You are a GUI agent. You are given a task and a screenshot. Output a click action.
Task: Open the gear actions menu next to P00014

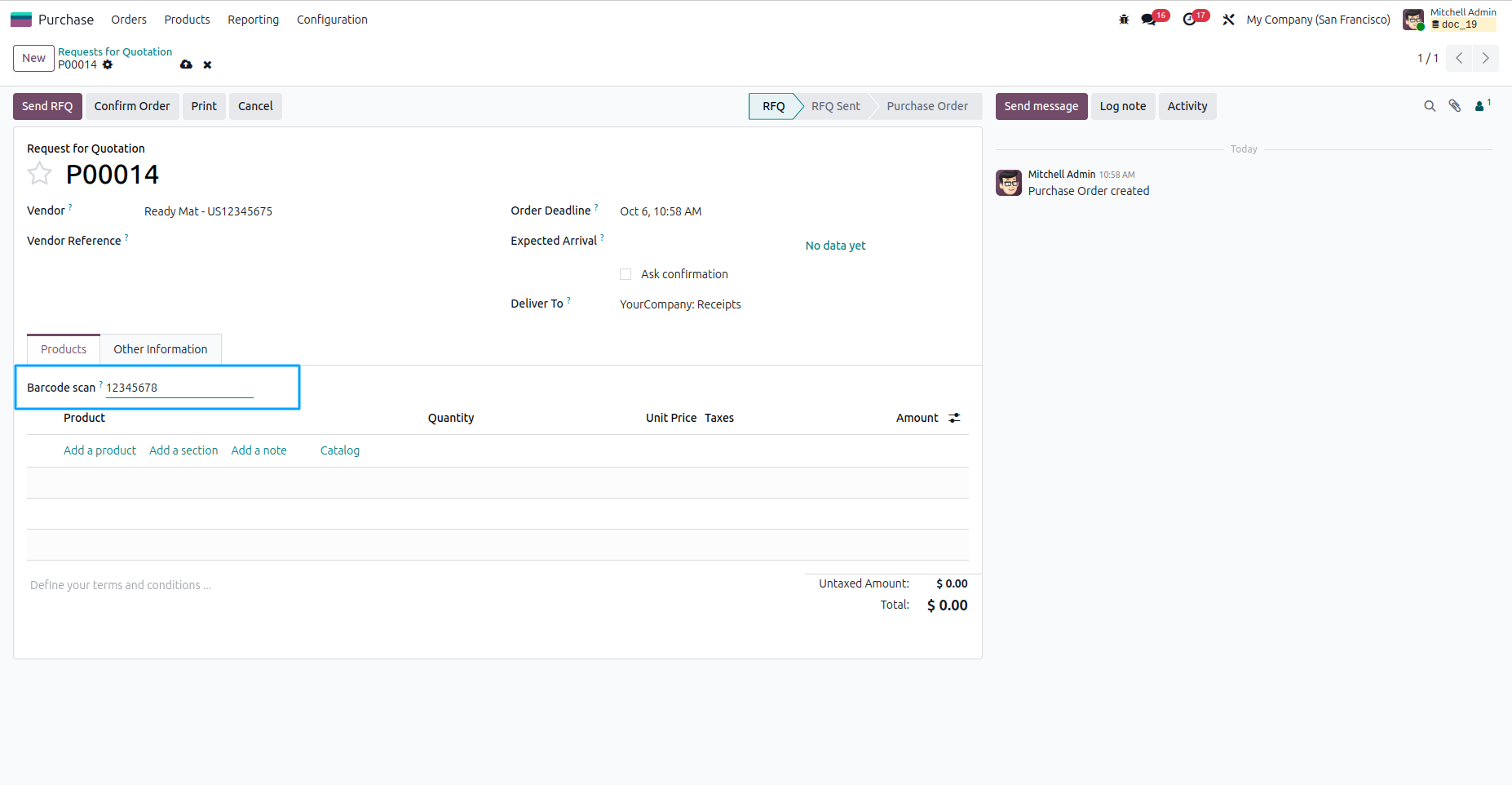coord(108,64)
